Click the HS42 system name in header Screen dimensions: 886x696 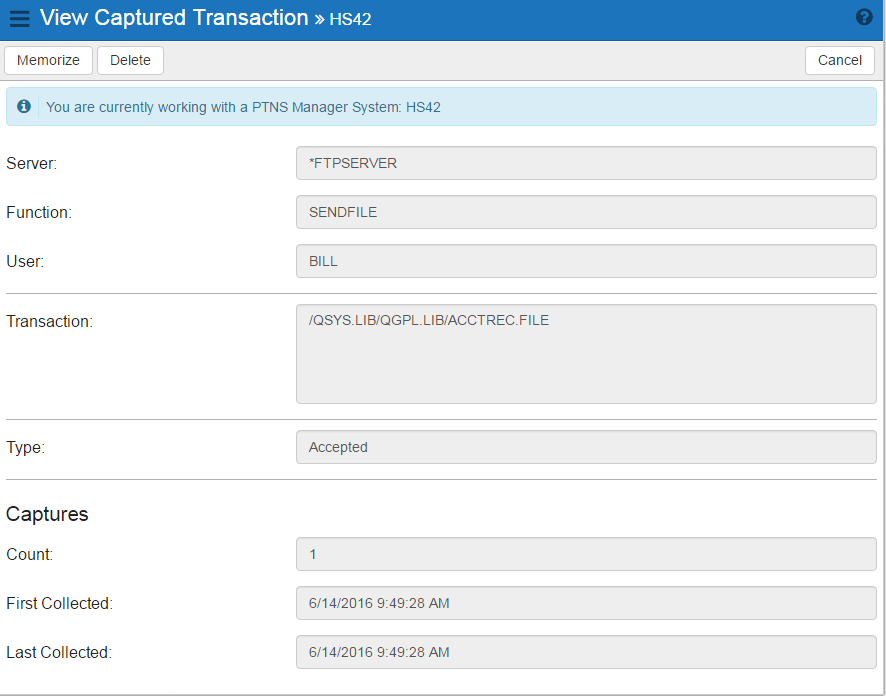350,19
